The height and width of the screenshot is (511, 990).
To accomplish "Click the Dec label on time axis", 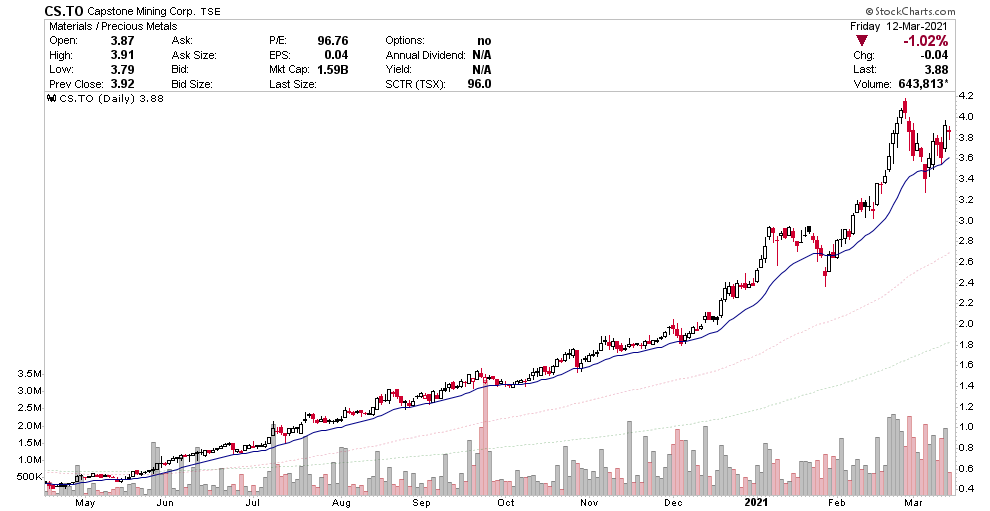I will (674, 503).
